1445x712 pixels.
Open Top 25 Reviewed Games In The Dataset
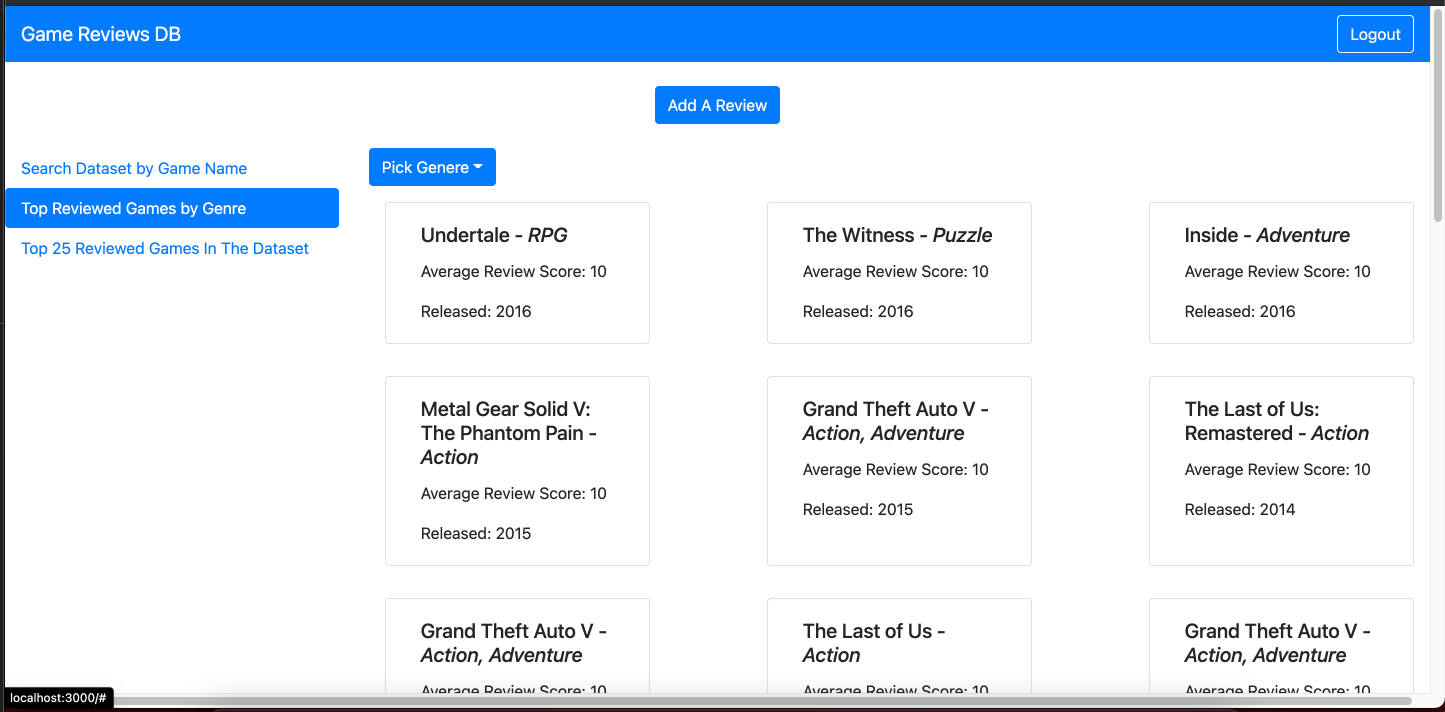(165, 248)
